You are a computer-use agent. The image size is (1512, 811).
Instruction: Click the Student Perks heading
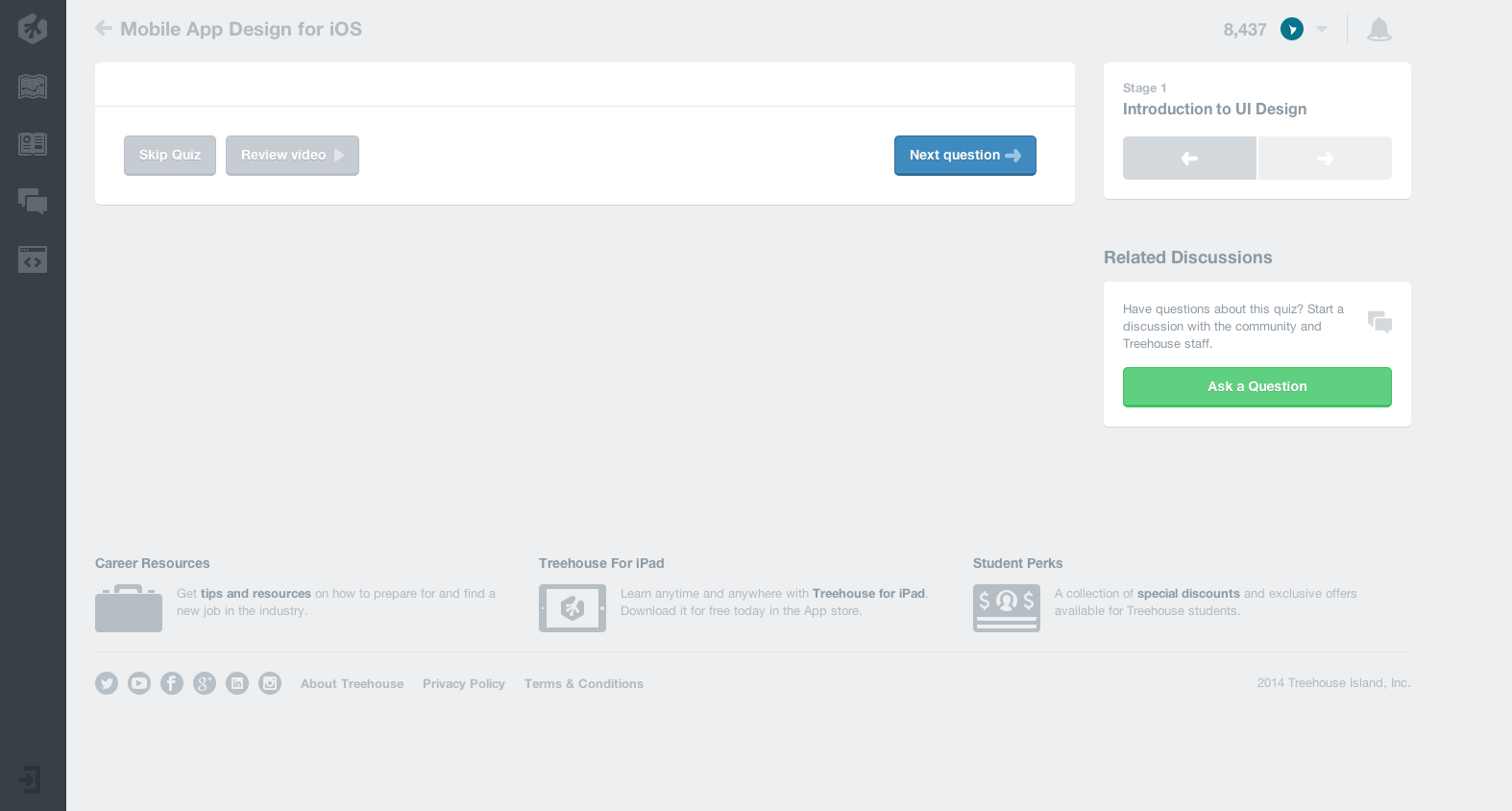pos(1017,564)
